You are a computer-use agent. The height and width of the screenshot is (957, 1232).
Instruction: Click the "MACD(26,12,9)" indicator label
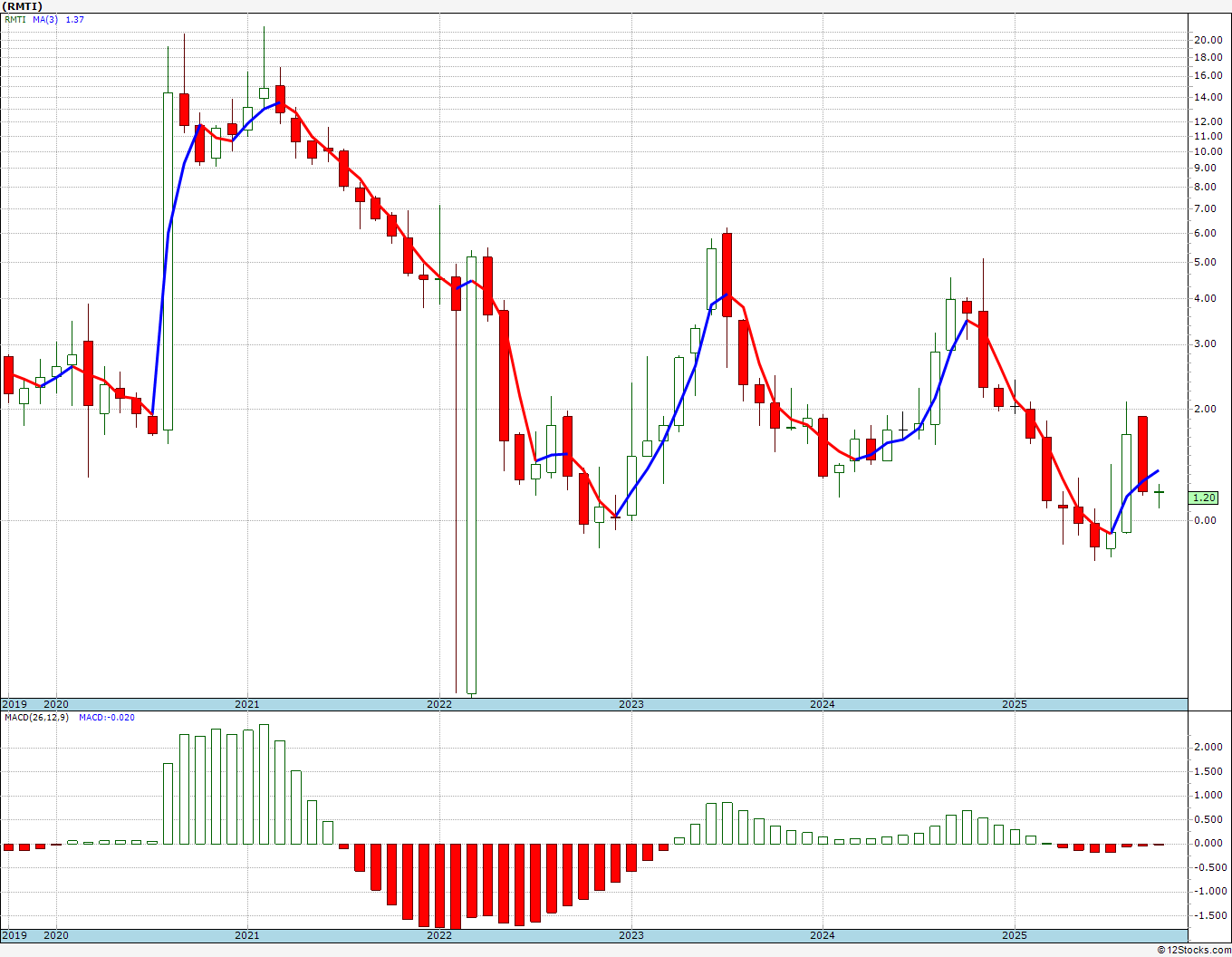click(36, 718)
